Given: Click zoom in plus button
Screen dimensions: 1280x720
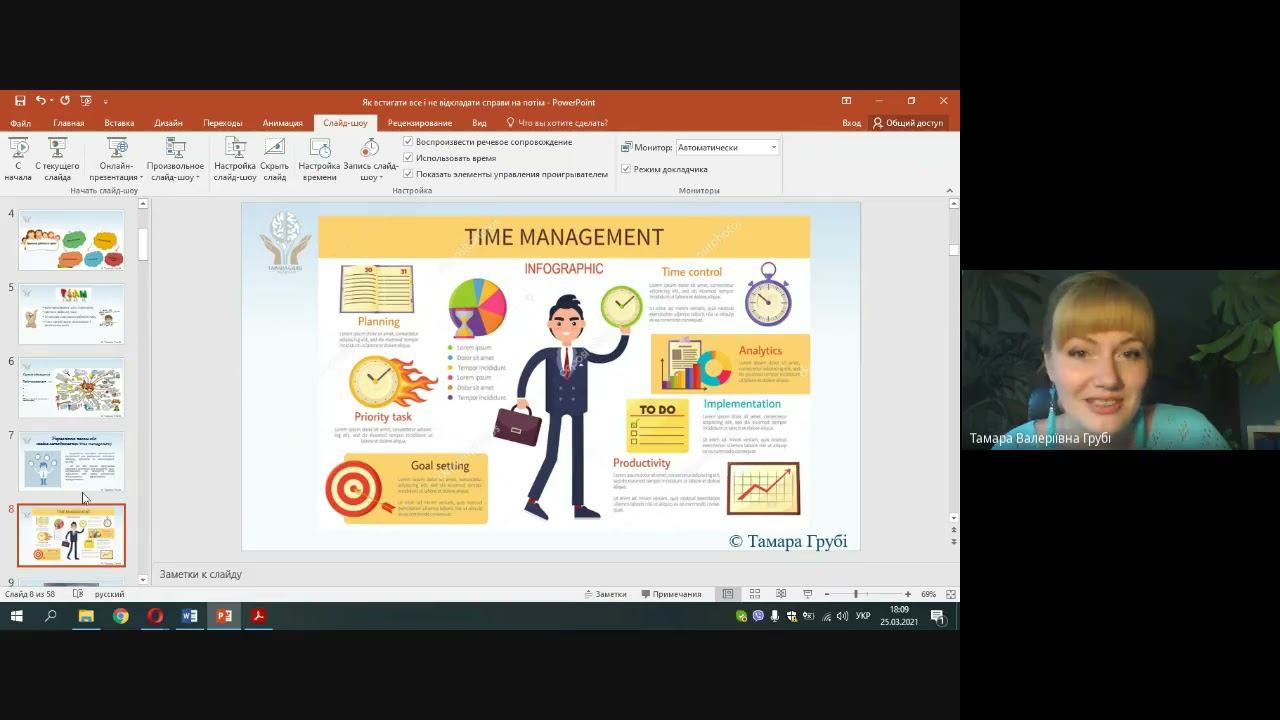Looking at the screenshot, I should (x=907, y=594).
